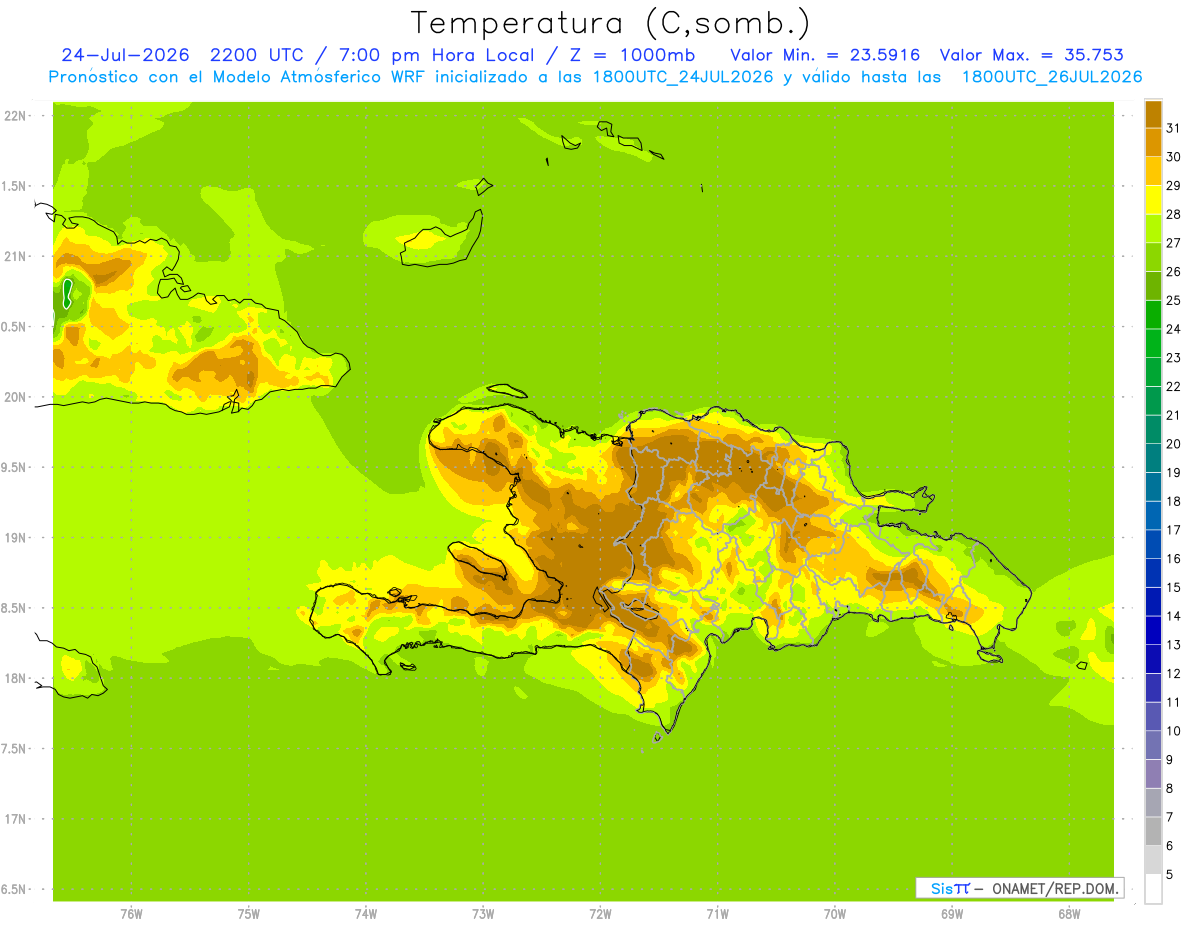Screen dimensions: 1200x927
Task: Click the '1800UTC_26JUL2026' valid-until text
Action: coord(1052,77)
